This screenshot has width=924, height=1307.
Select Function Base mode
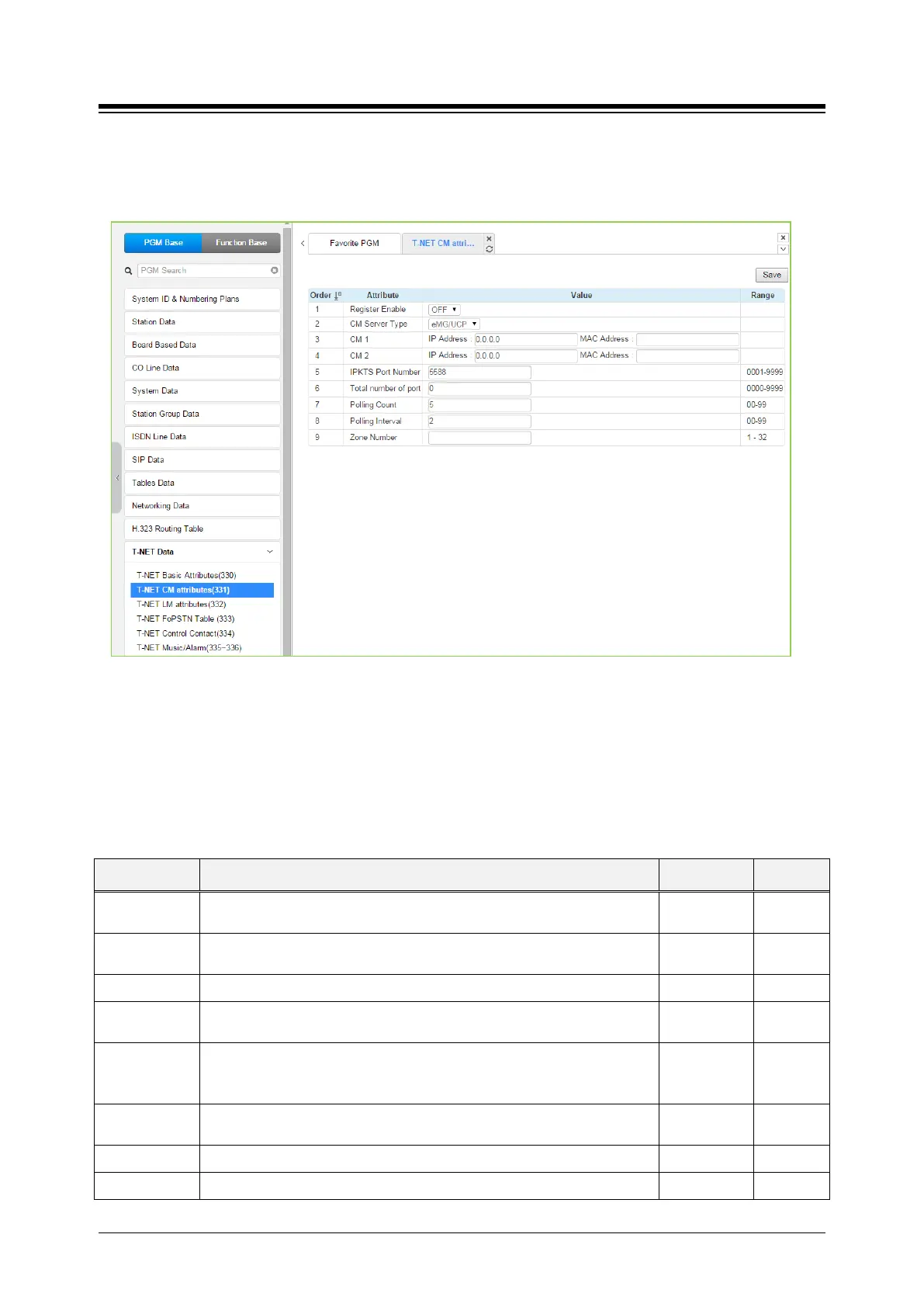(241, 243)
